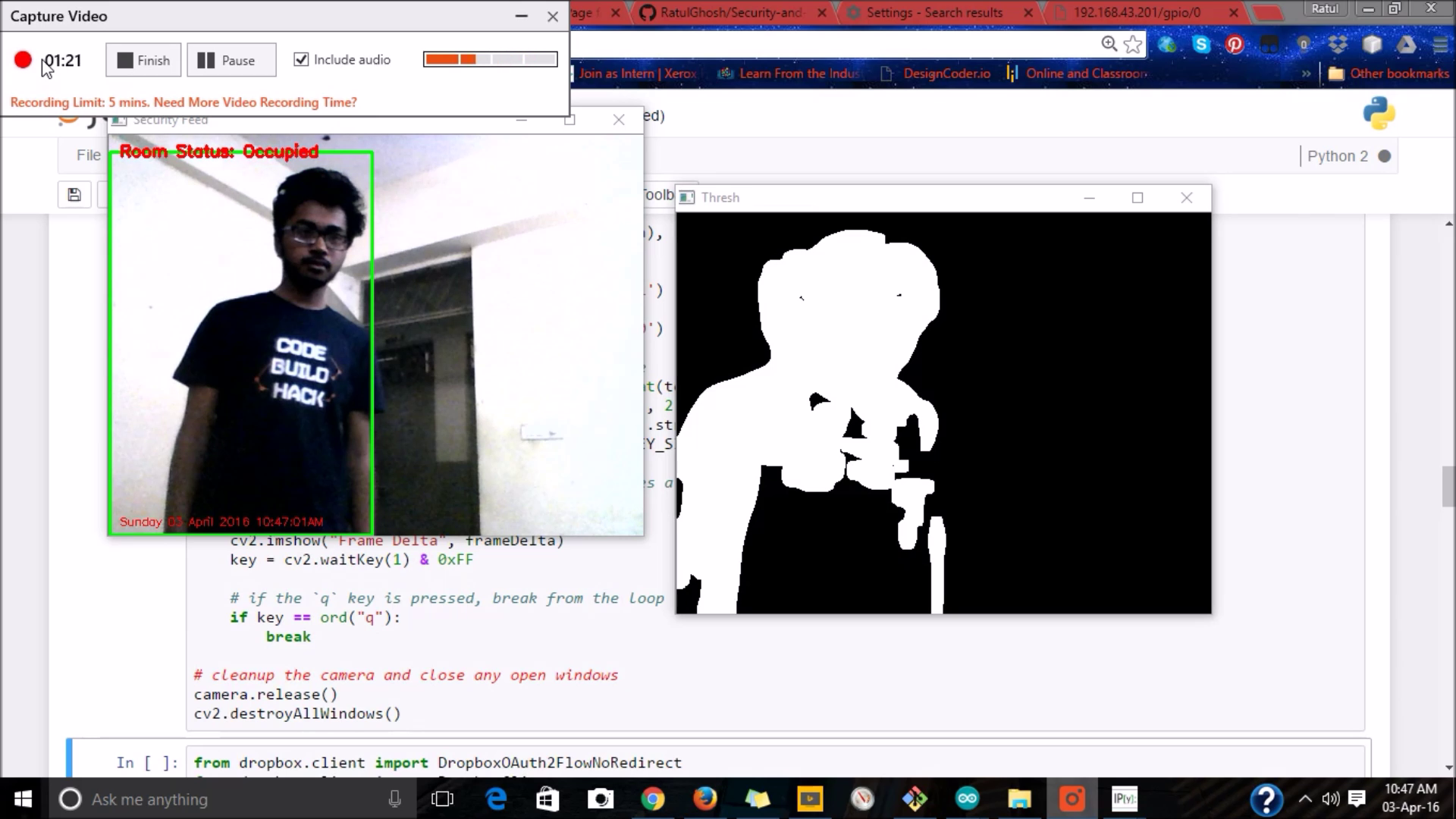Open Firefox from the taskbar
The width and height of the screenshot is (1456, 819).
tap(704, 799)
